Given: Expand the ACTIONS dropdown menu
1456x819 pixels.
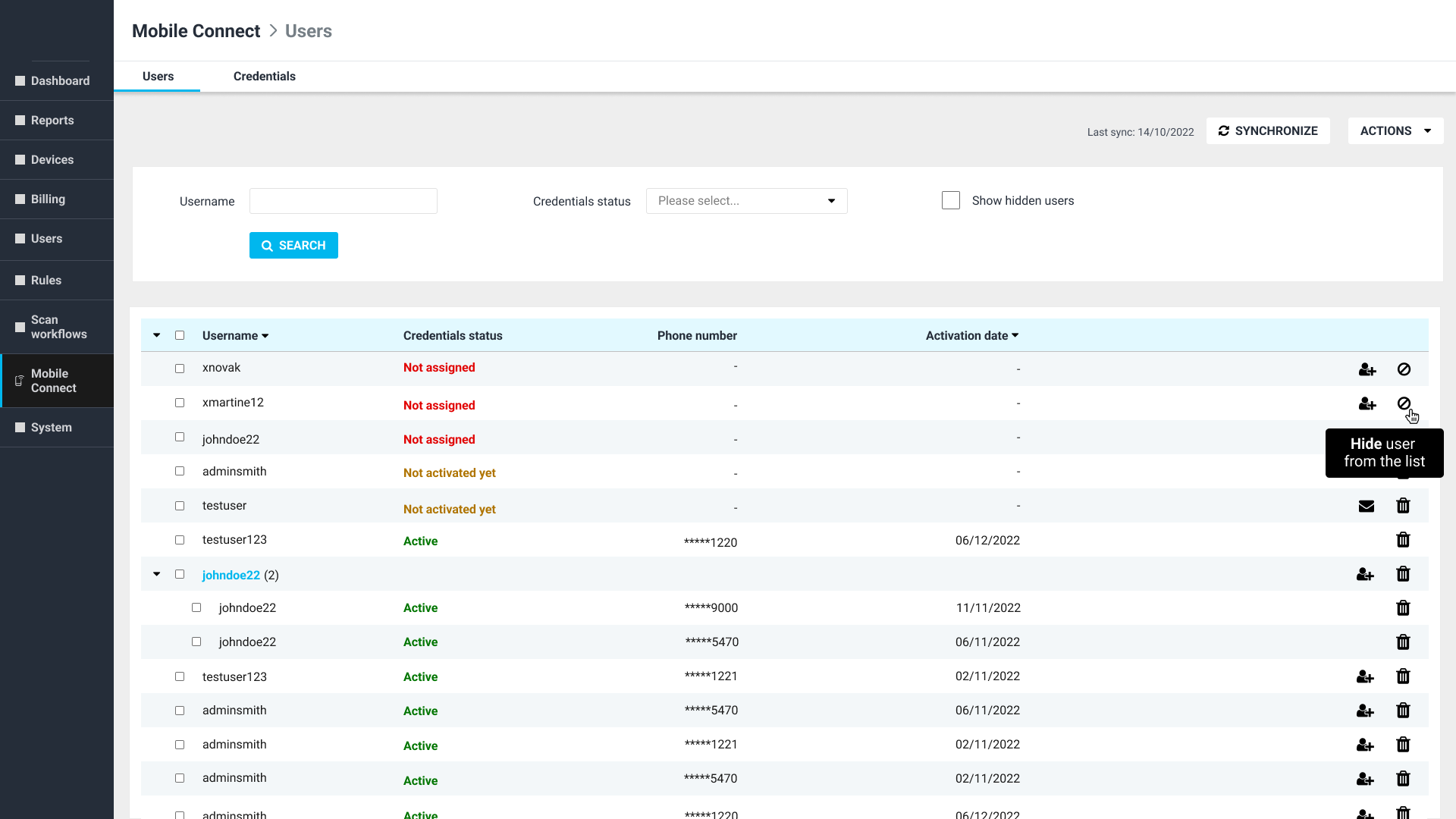Looking at the screenshot, I should click(x=1395, y=130).
